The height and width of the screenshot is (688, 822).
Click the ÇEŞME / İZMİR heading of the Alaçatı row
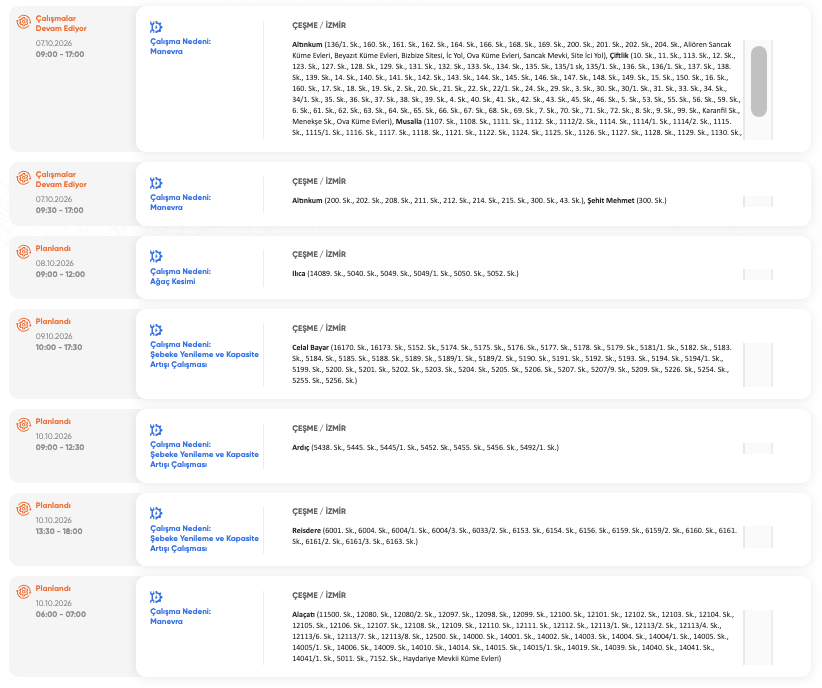(x=319, y=595)
